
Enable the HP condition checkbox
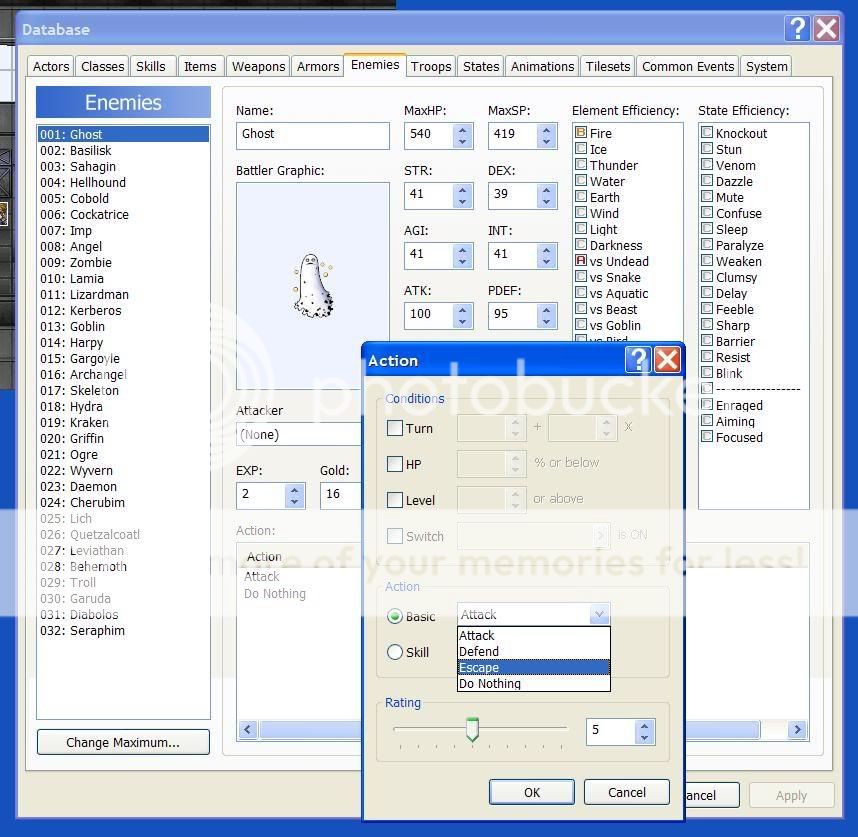395,464
